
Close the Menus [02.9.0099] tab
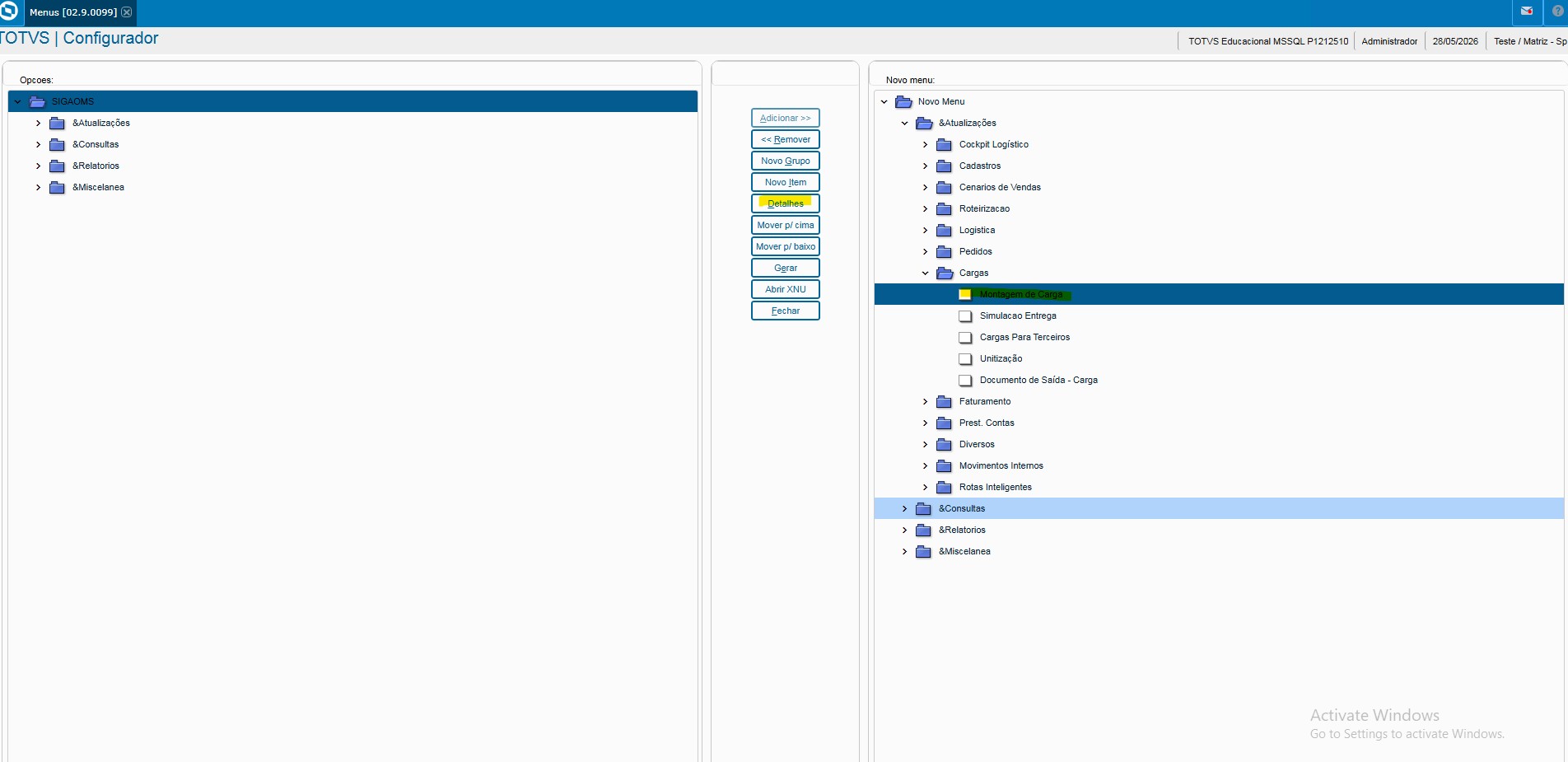(127, 12)
